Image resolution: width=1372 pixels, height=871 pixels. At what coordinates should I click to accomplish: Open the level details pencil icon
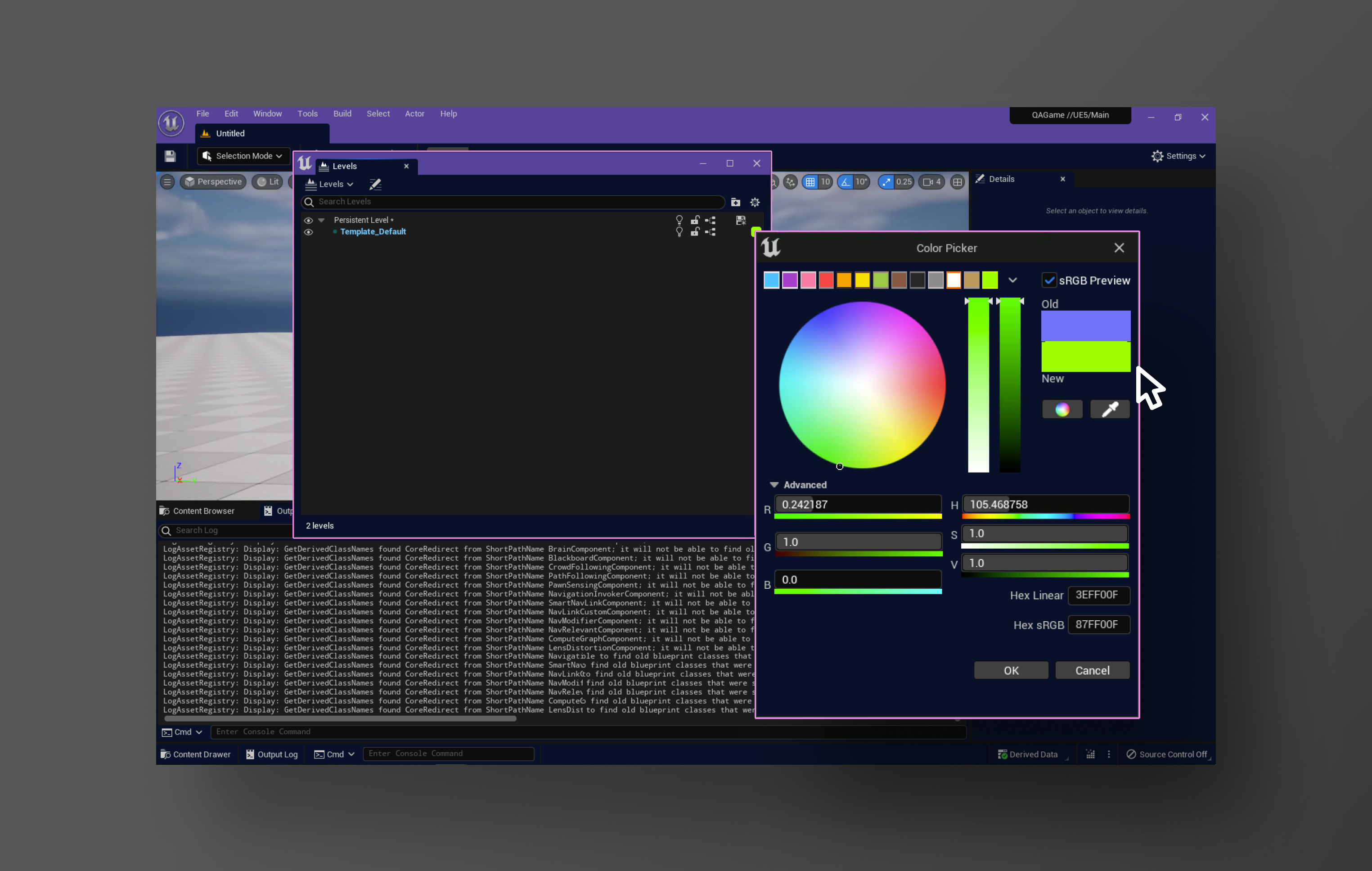pos(375,184)
